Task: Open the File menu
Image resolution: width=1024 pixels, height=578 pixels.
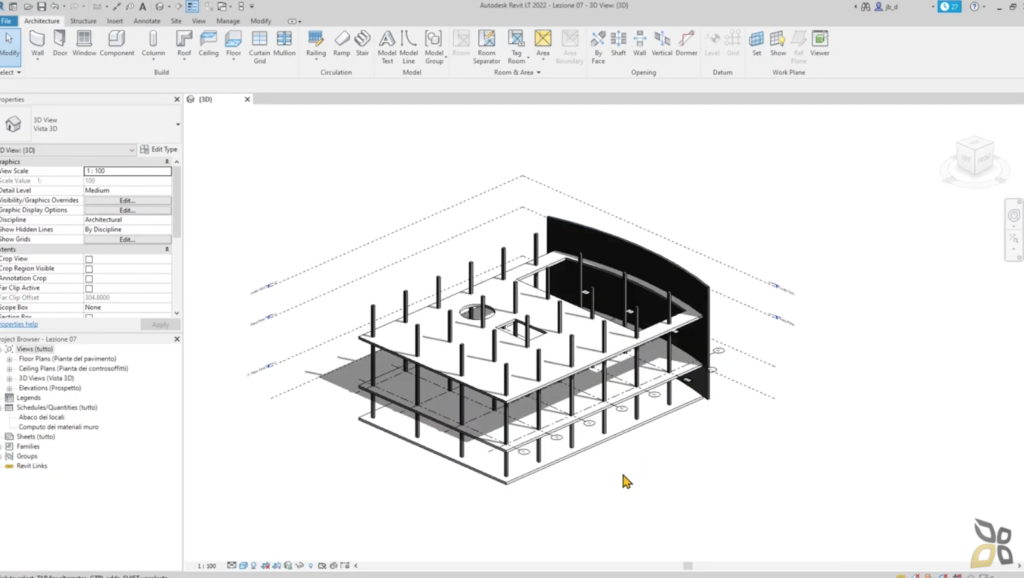Action: [7, 21]
